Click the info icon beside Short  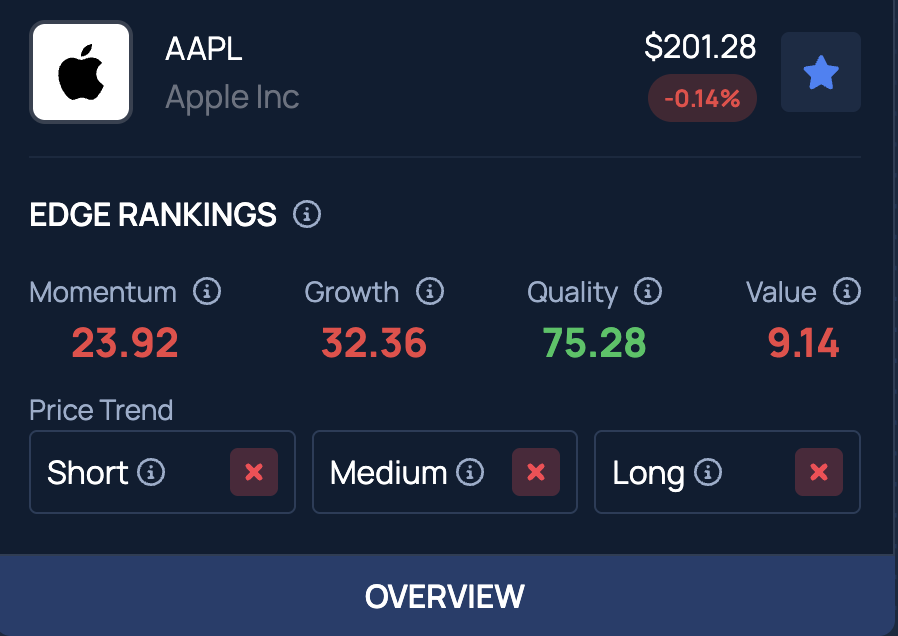click(x=151, y=472)
